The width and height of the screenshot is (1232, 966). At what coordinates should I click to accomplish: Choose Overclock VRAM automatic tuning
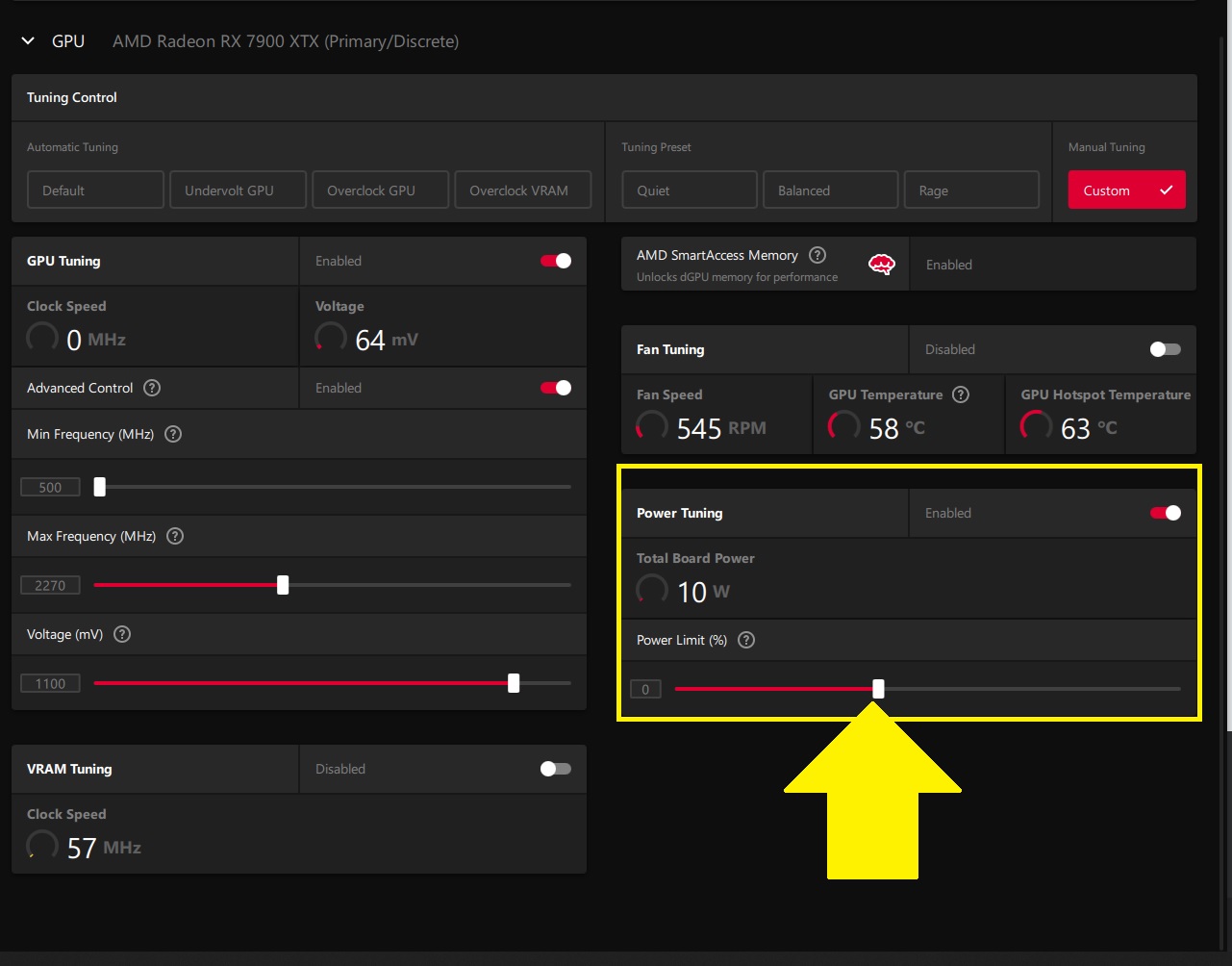click(522, 190)
